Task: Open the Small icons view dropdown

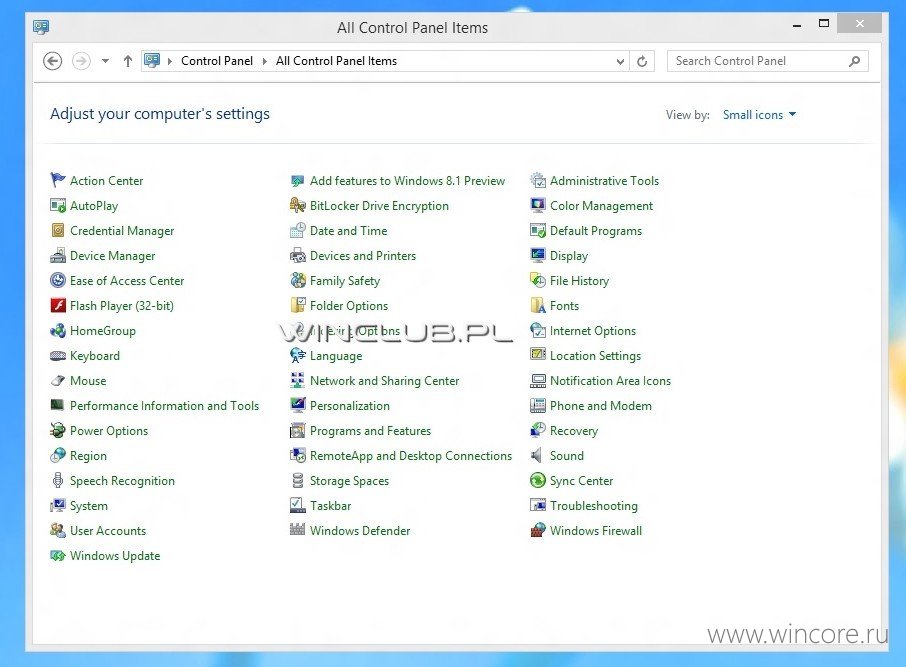Action: (759, 114)
